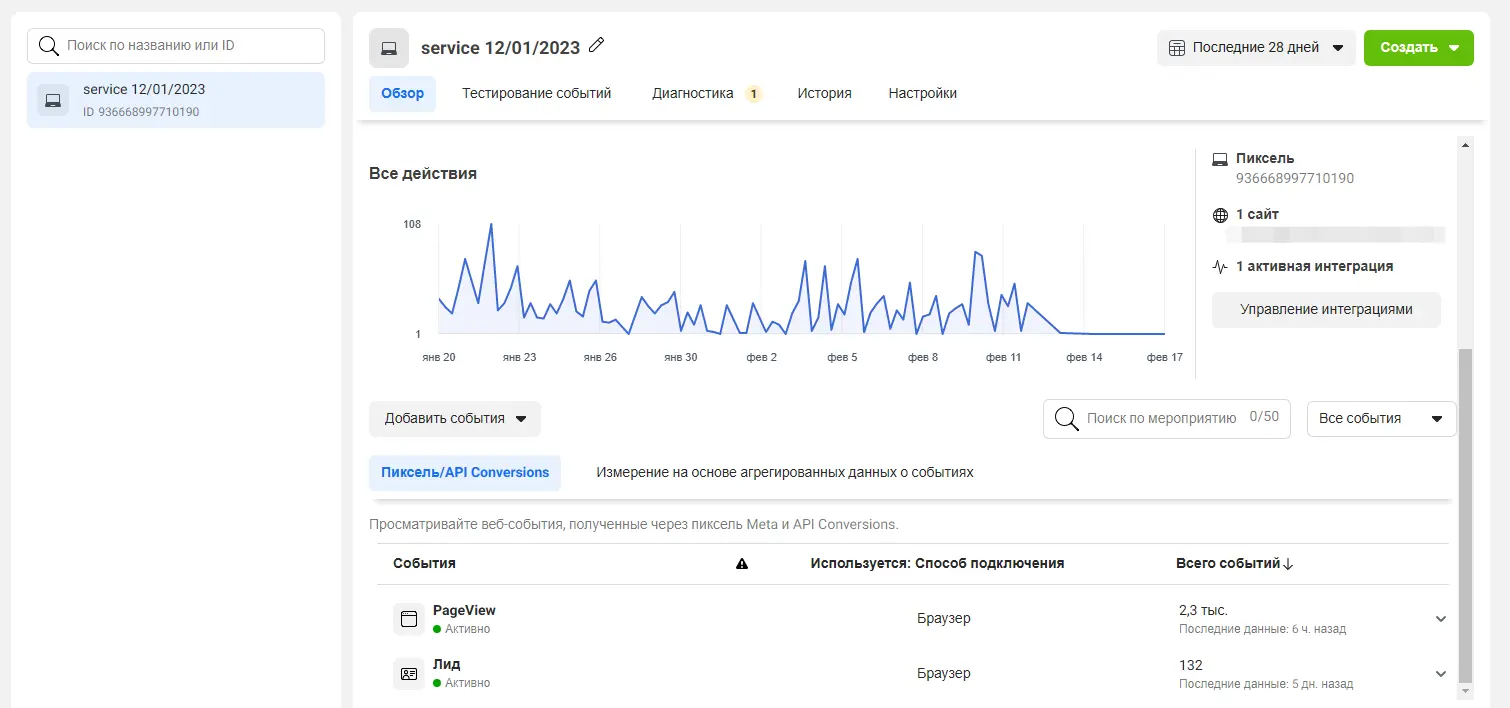Click the pixel device icon in header
Screen dimensions: 1510x708
point(389,48)
